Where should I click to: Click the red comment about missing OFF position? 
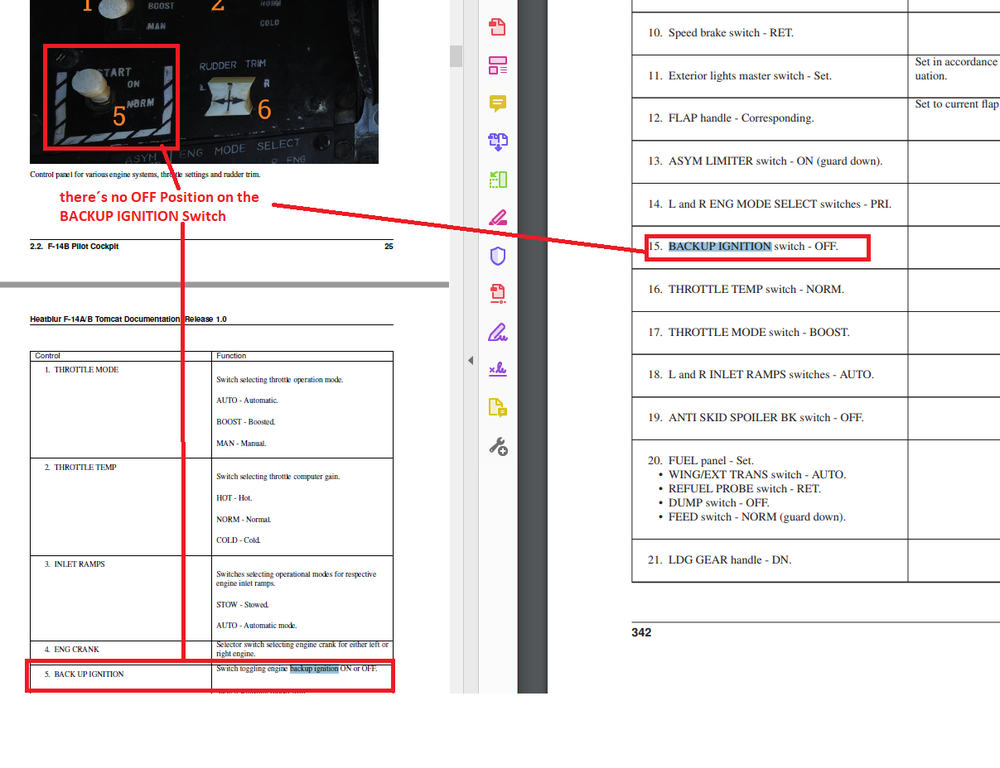click(x=159, y=206)
